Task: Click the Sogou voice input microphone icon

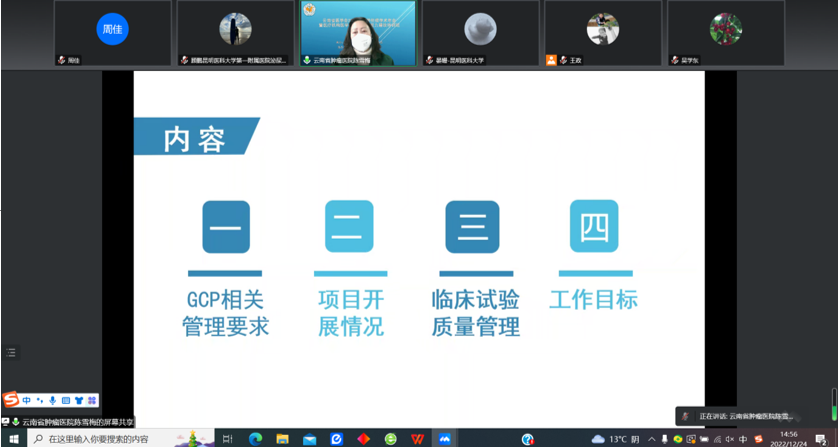Action: point(52,400)
